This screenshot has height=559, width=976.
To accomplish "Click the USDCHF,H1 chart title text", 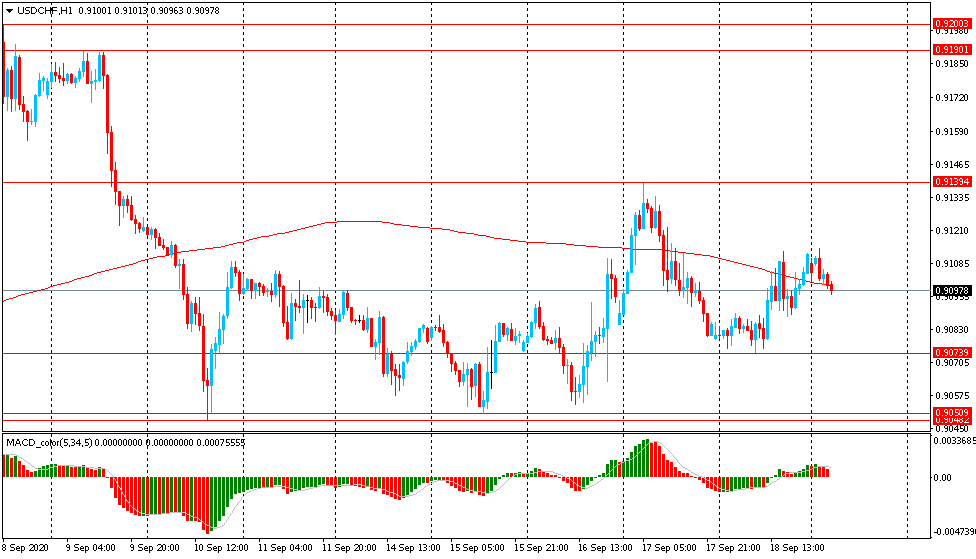I will 44,10.
